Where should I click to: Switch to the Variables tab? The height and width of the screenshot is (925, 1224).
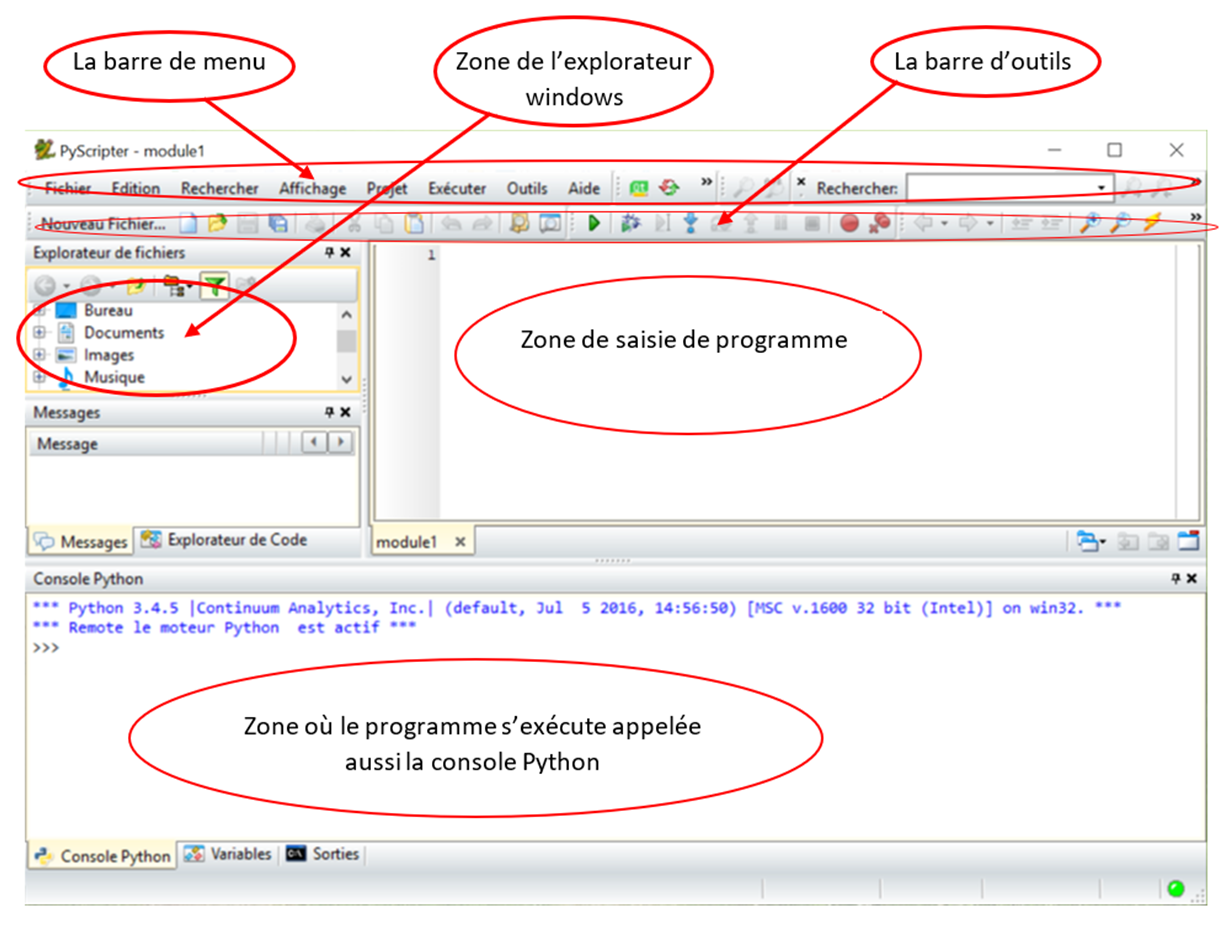pyautogui.click(x=229, y=854)
